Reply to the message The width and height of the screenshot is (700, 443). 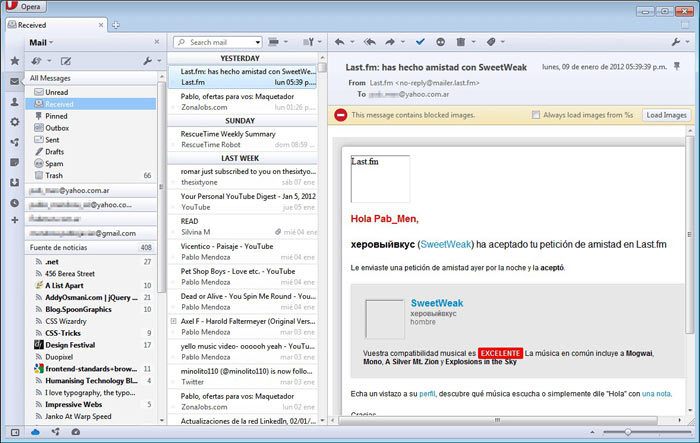pyautogui.click(x=340, y=42)
